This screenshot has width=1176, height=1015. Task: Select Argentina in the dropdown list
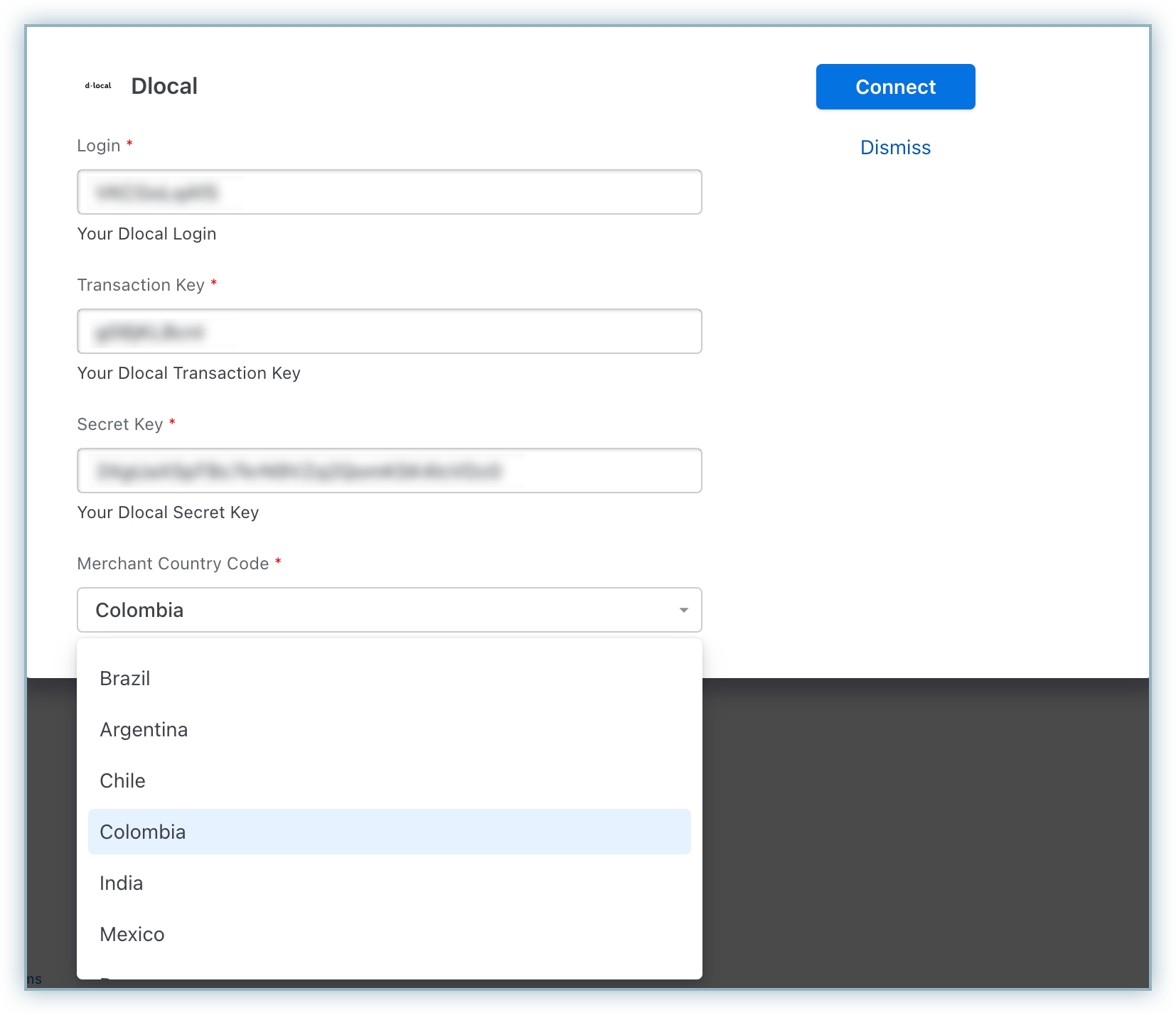144,729
